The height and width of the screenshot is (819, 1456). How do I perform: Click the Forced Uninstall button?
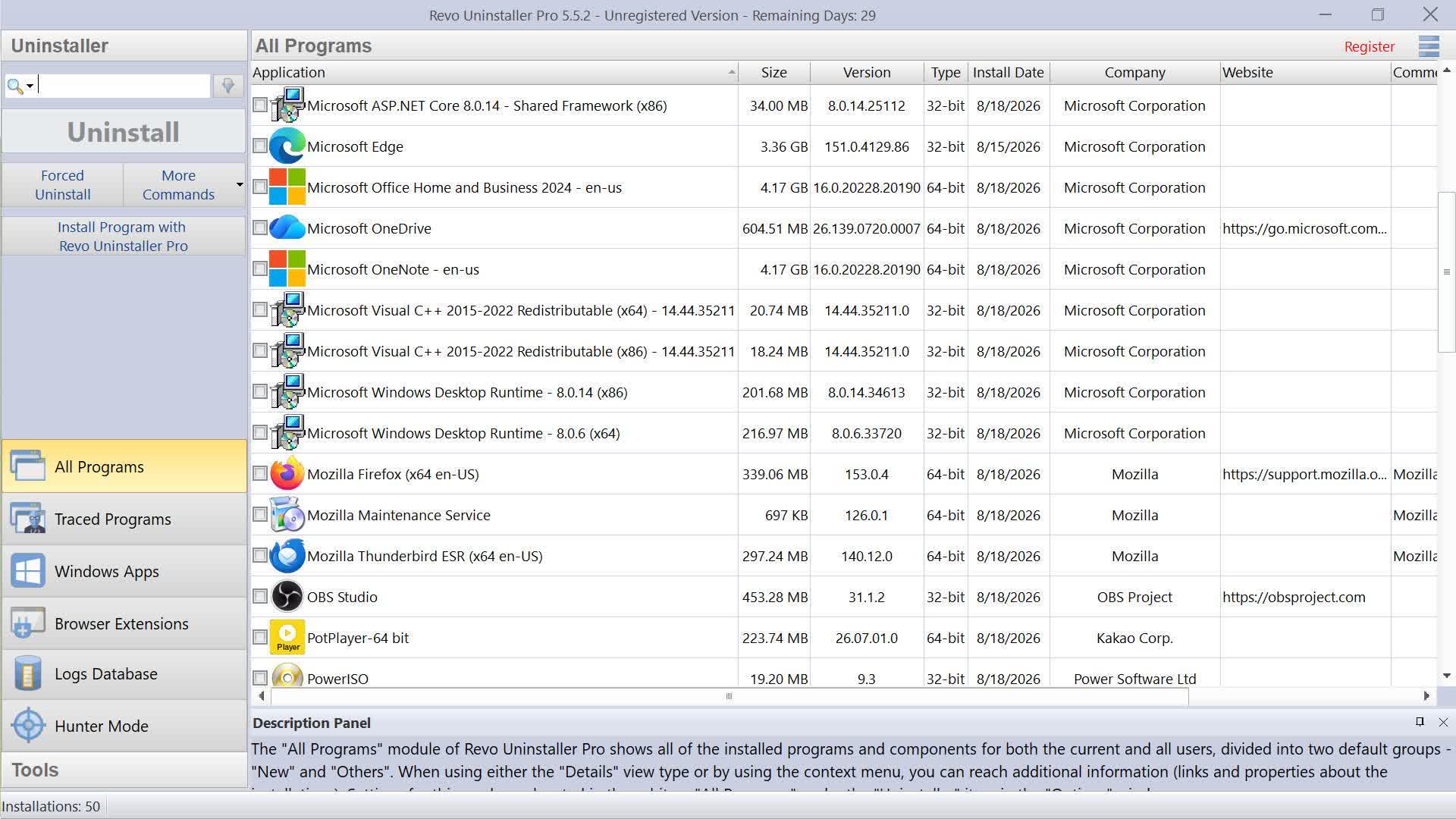point(62,185)
